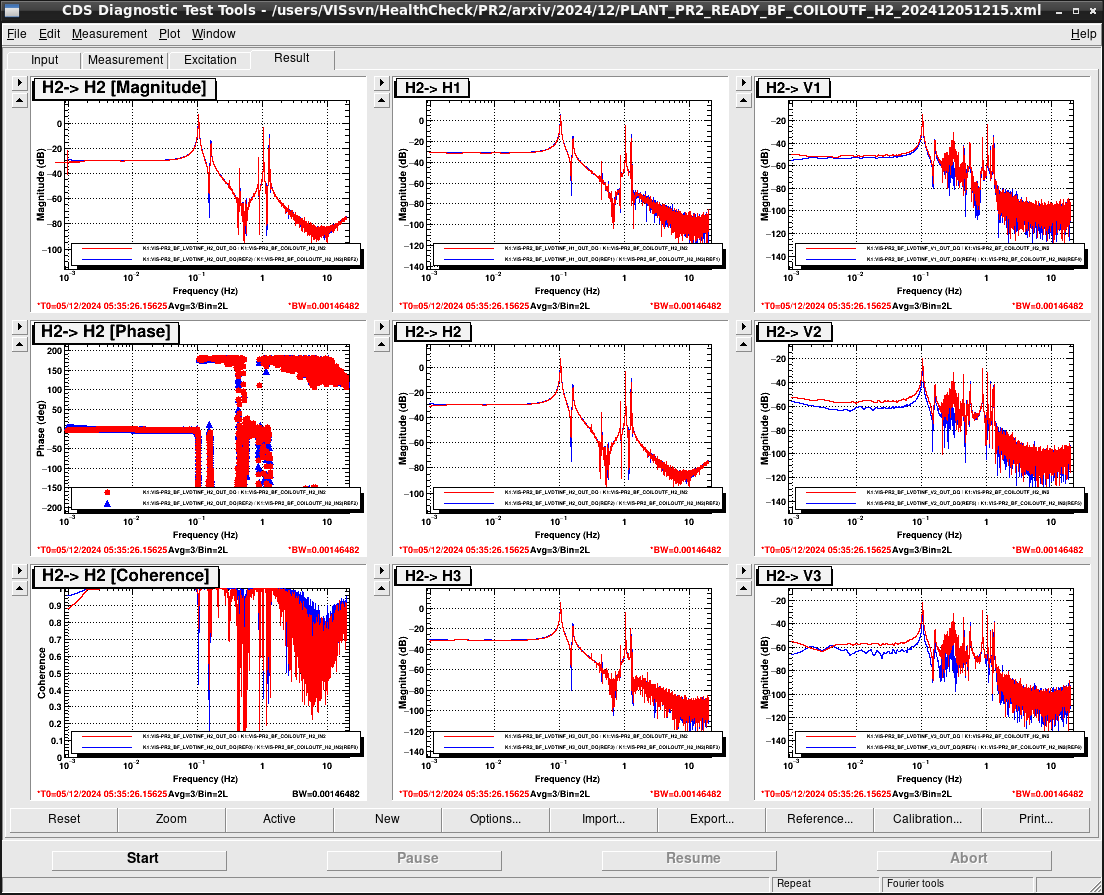Click right-arrow icon beside H2-> H1 plot

(x=382, y=83)
